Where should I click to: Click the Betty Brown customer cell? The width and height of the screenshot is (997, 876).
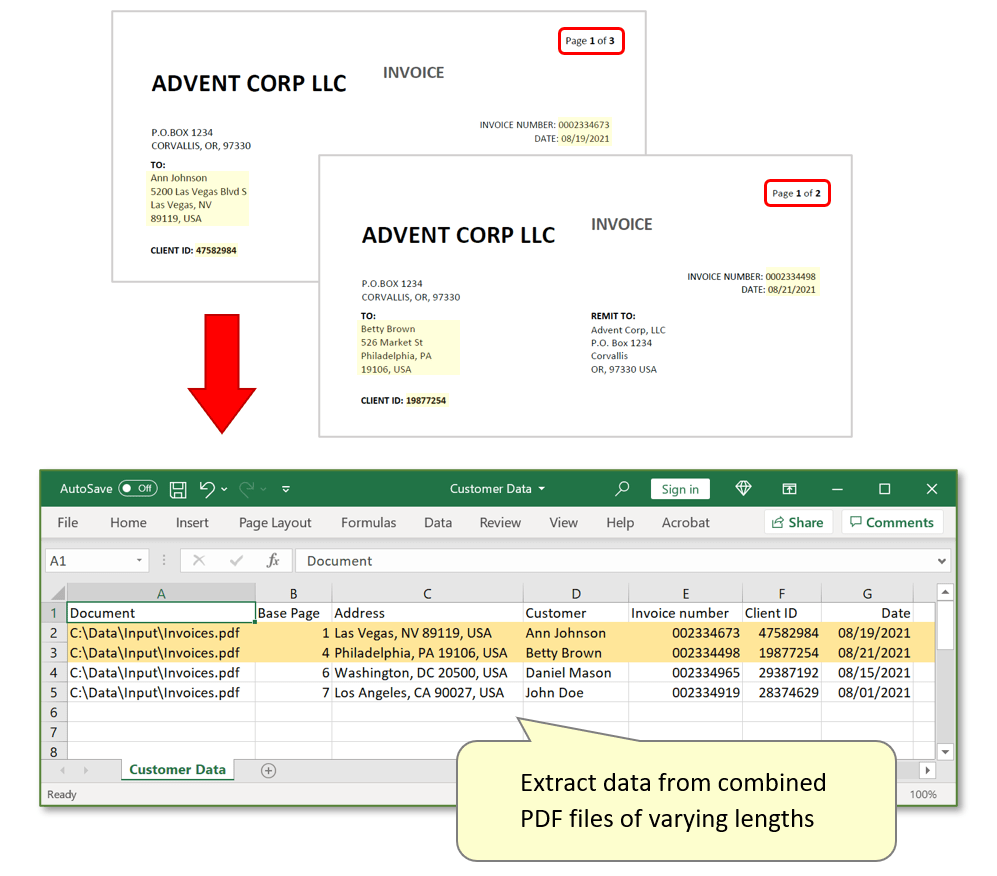[575, 653]
